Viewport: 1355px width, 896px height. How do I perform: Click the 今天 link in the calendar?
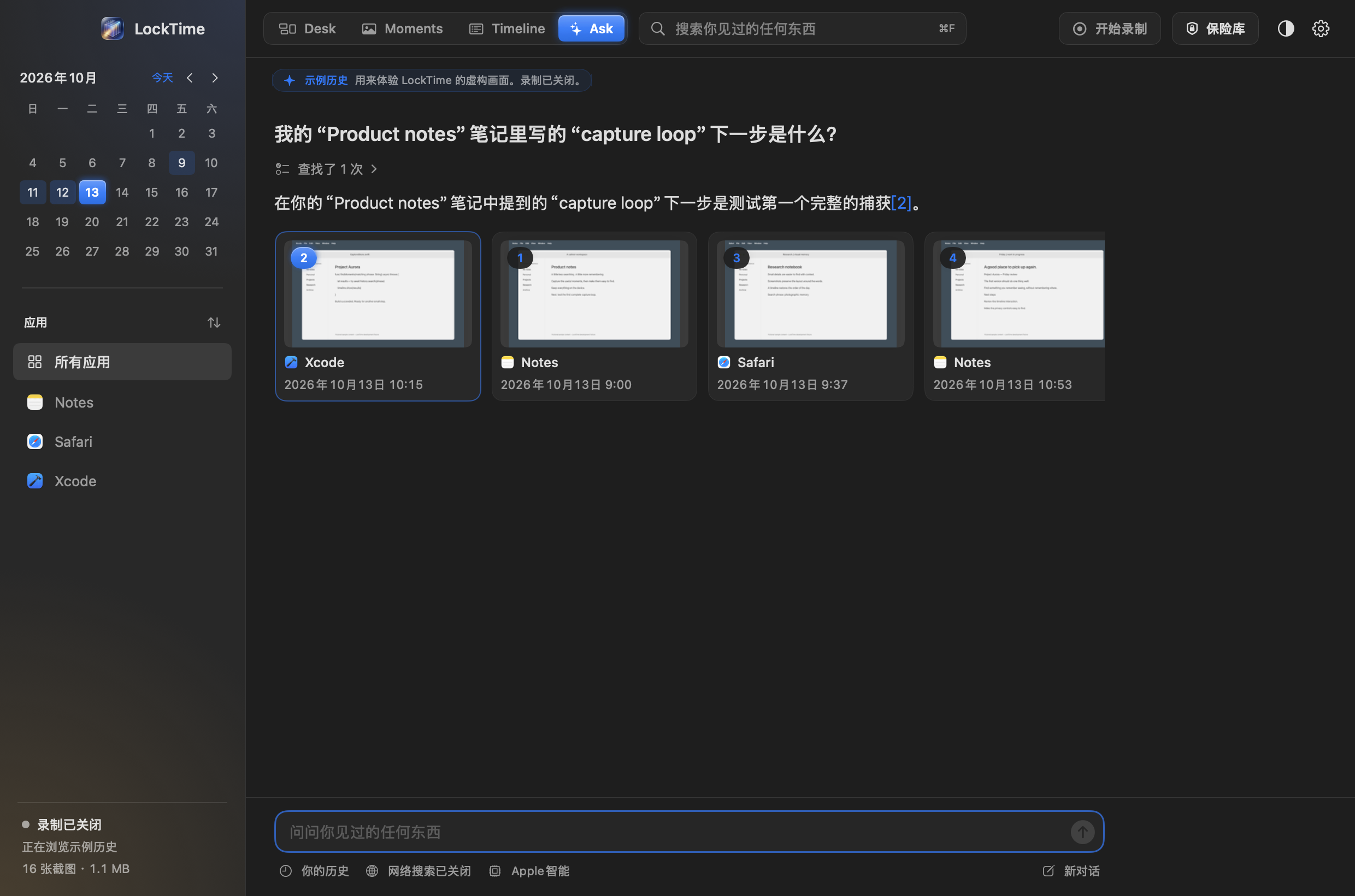coord(162,78)
